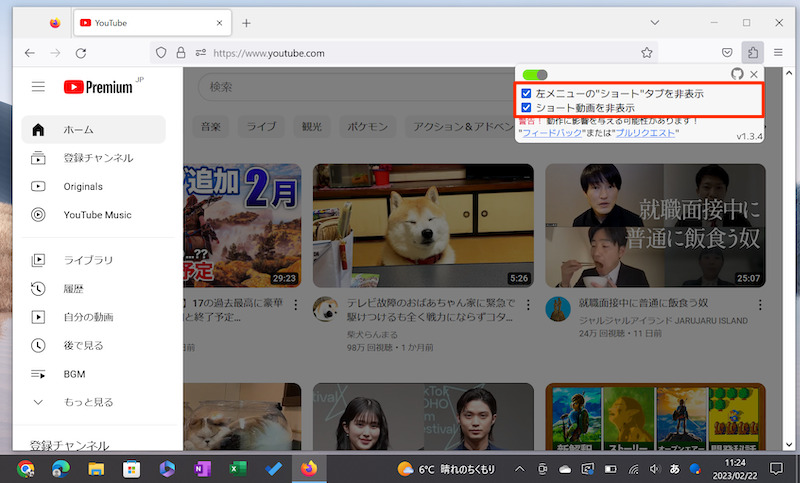Open the GitHub icon in extension popup
Viewport: 800px width, 483px height.
[737, 74]
